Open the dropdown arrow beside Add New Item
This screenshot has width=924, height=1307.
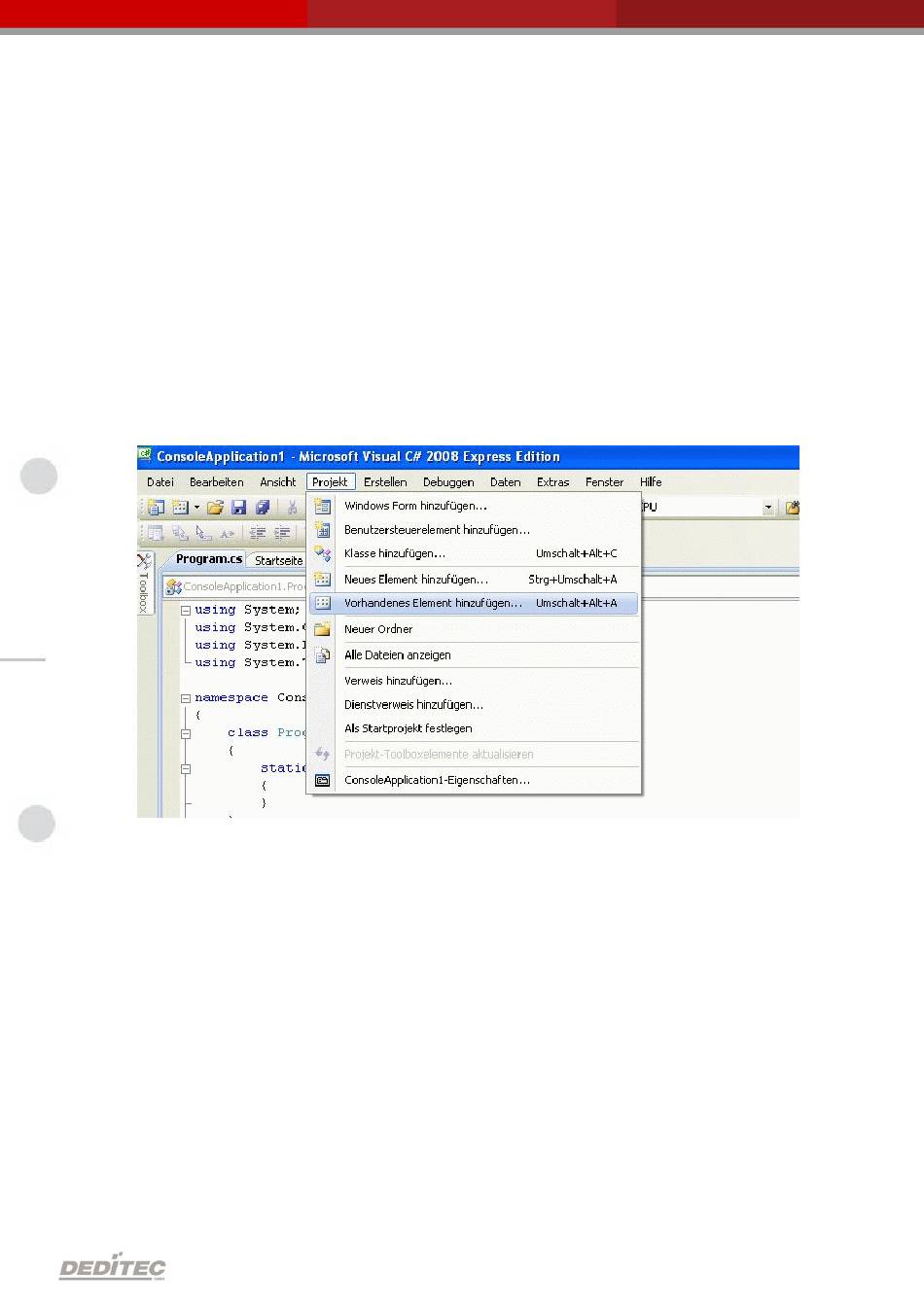196,507
